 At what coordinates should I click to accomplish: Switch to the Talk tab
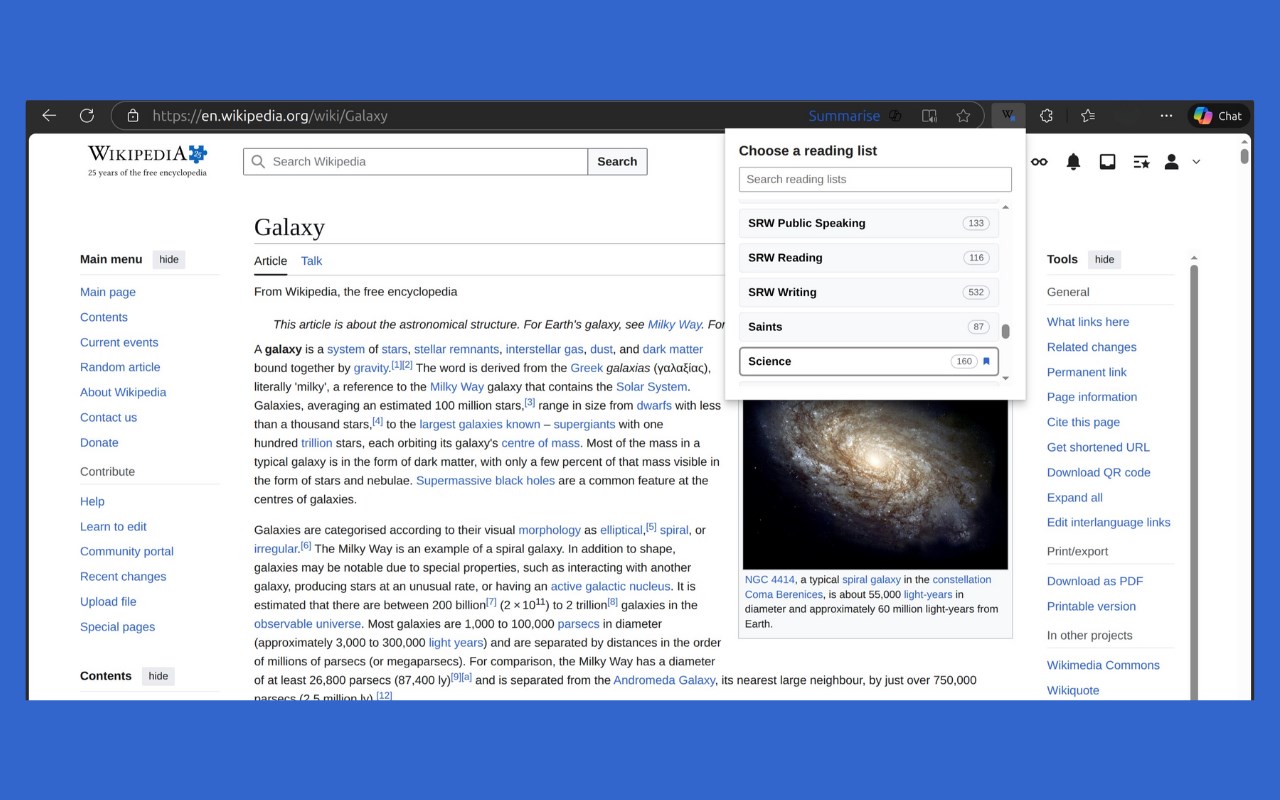tap(311, 261)
